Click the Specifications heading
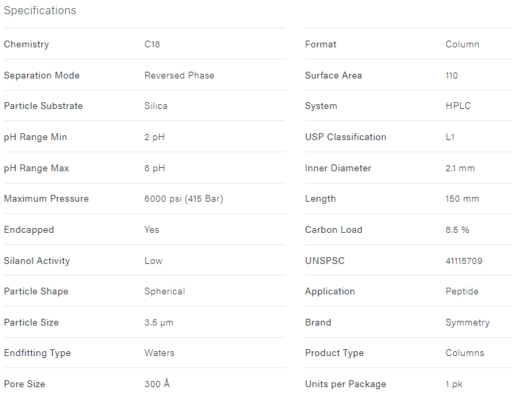The image size is (512, 400). [40, 10]
